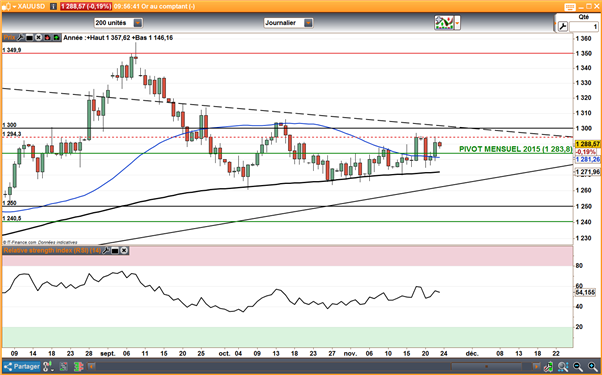Open RSI indicator wrench settings
The width and height of the screenshot is (602, 375).
point(106,251)
